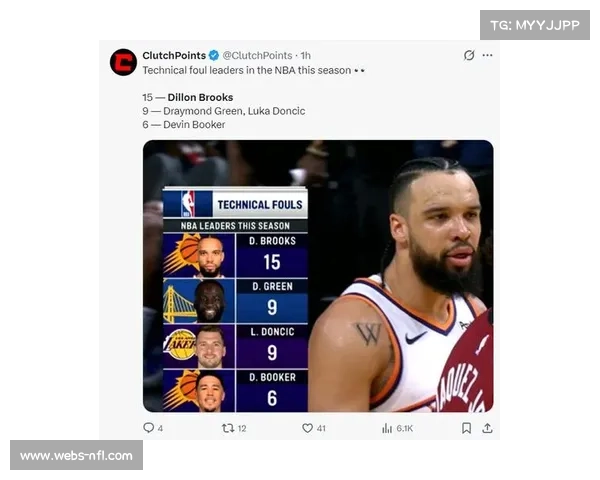Bookmark this ClutchPoints post
600x480 pixels.
pos(466,428)
